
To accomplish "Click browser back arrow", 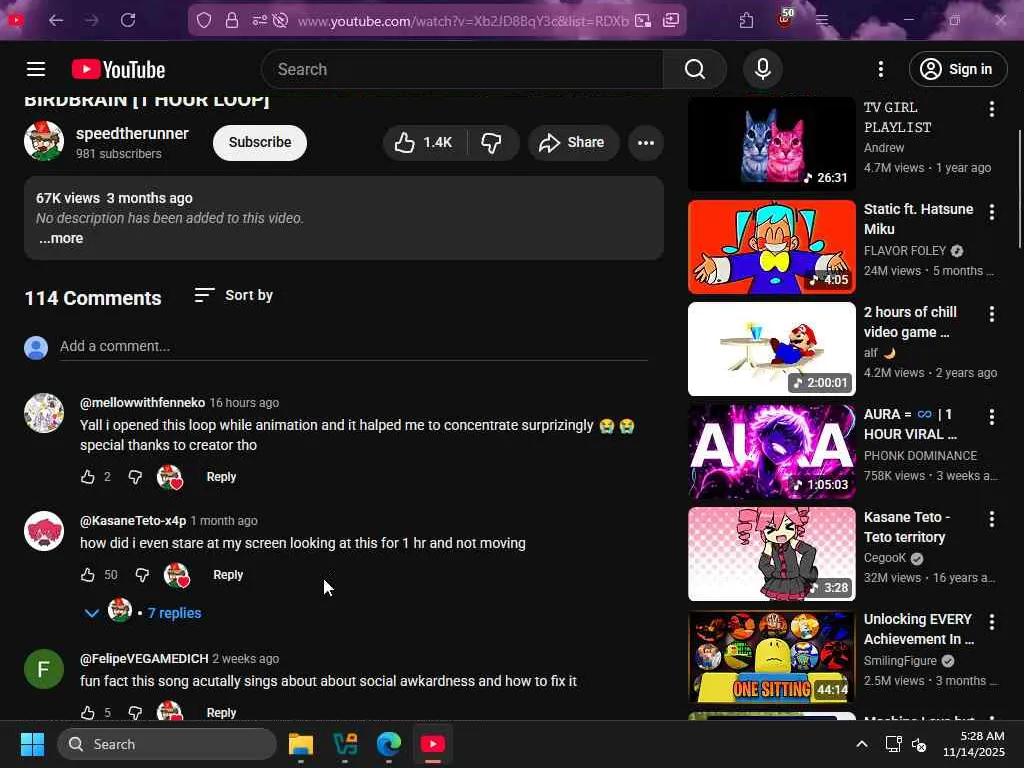I will 56,20.
